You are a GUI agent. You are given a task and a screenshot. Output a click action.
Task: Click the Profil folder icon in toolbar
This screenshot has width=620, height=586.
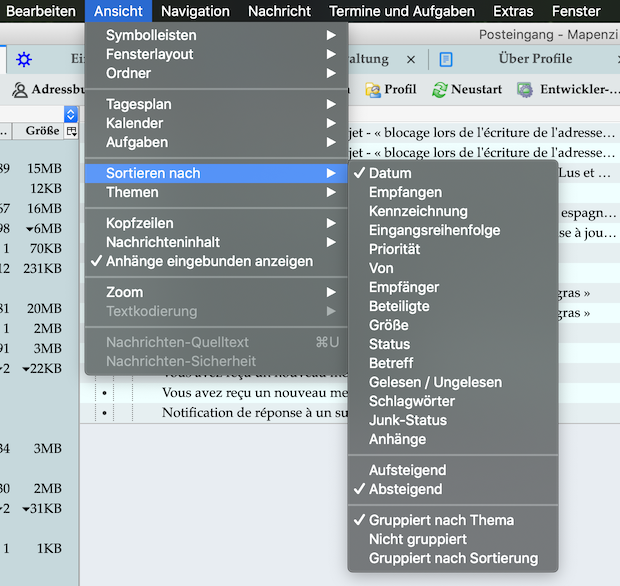point(373,90)
